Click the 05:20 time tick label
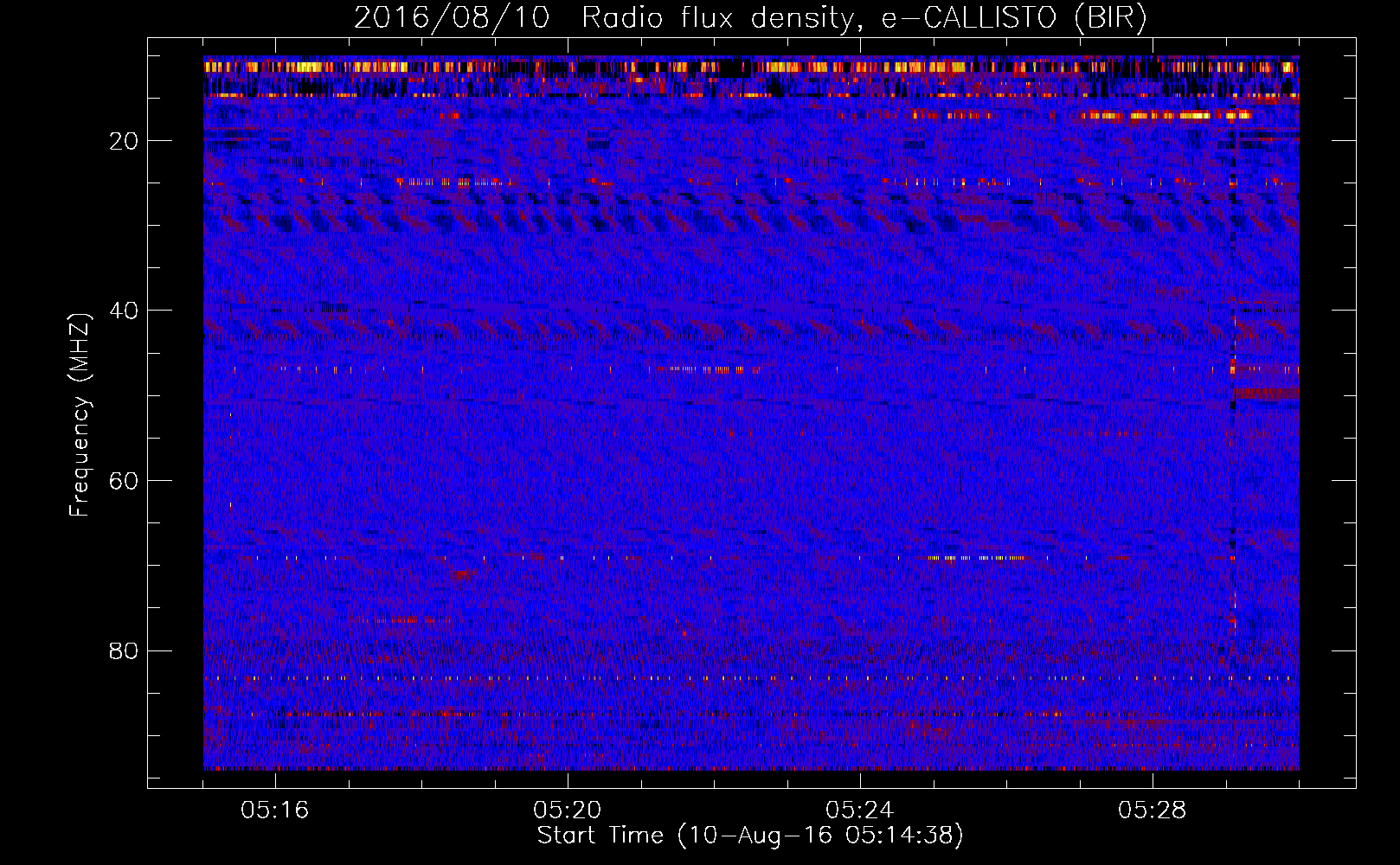The width and height of the screenshot is (1400, 865). pos(568,811)
